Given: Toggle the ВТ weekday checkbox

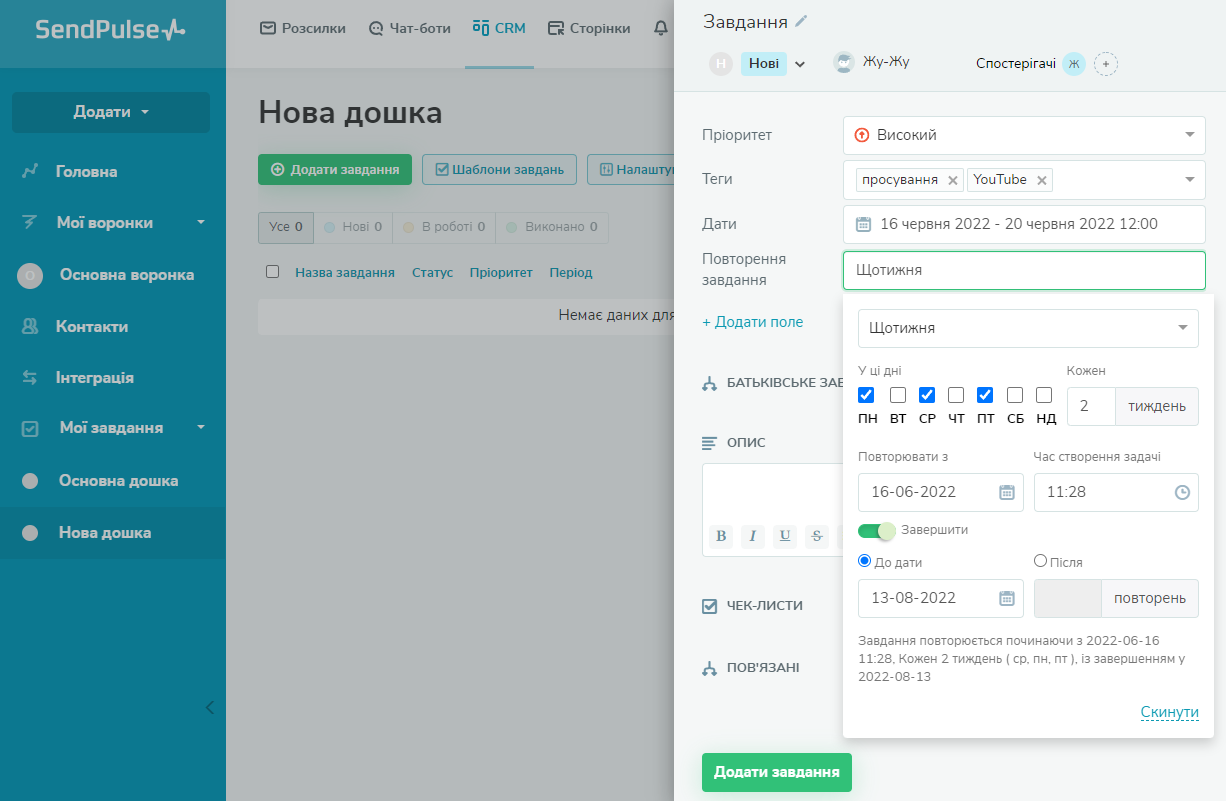Looking at the screenshot, I should (x=898, y=395).
